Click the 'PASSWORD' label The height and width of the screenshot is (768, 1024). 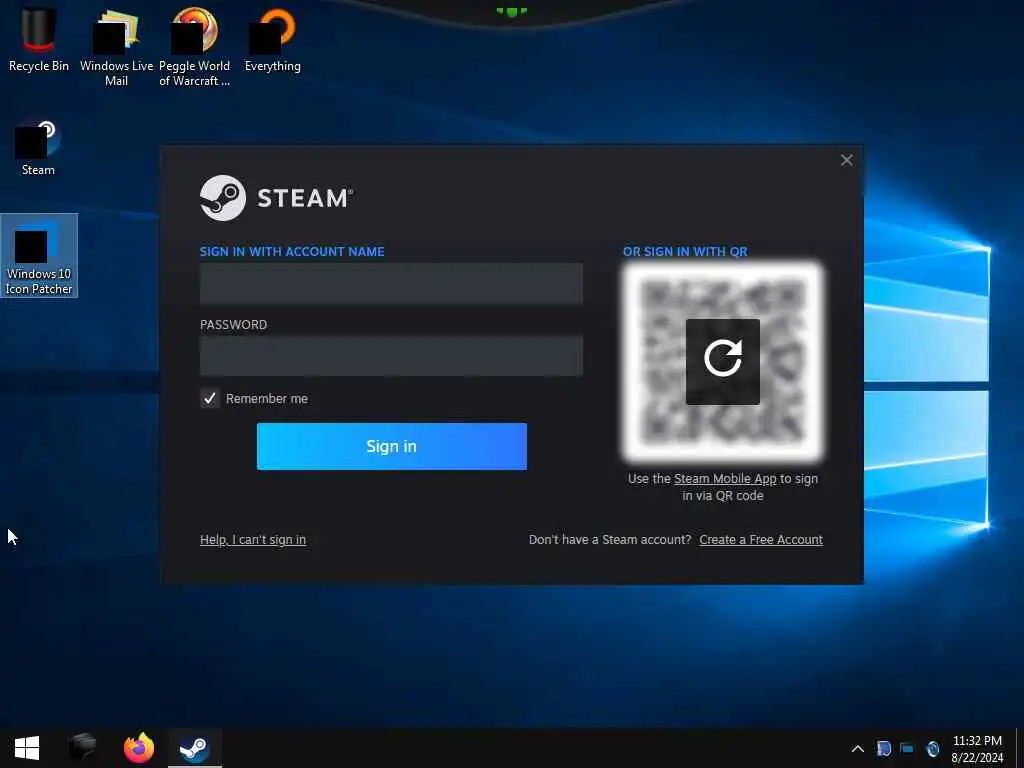[x=233, y=325]
